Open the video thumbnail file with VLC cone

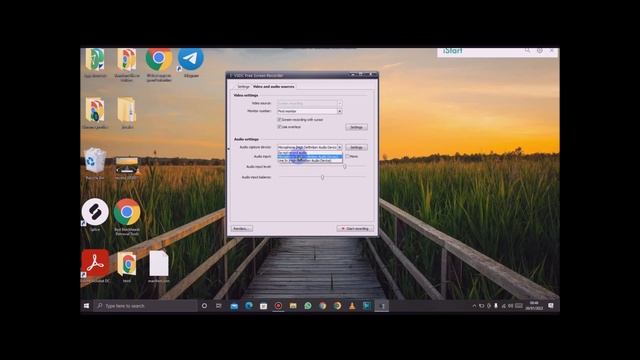[127, 167]
